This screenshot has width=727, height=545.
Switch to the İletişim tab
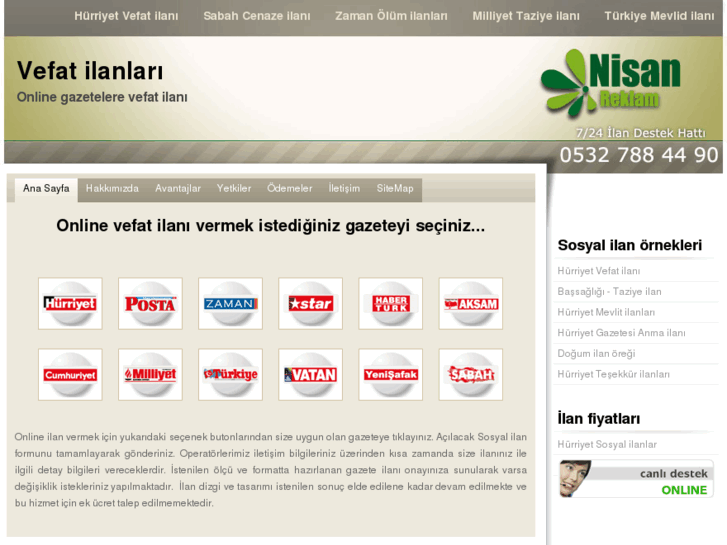pos(344,189)
